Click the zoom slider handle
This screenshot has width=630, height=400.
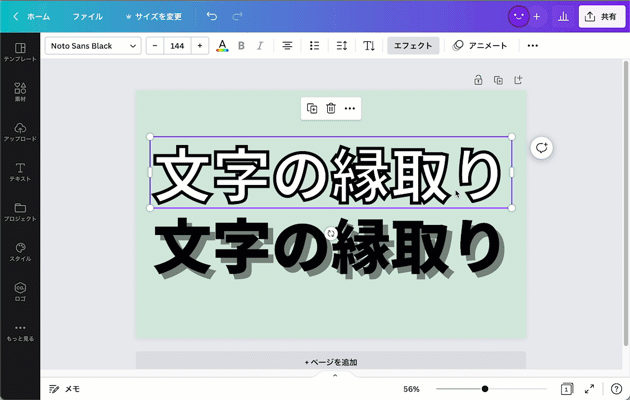point(485,389)
